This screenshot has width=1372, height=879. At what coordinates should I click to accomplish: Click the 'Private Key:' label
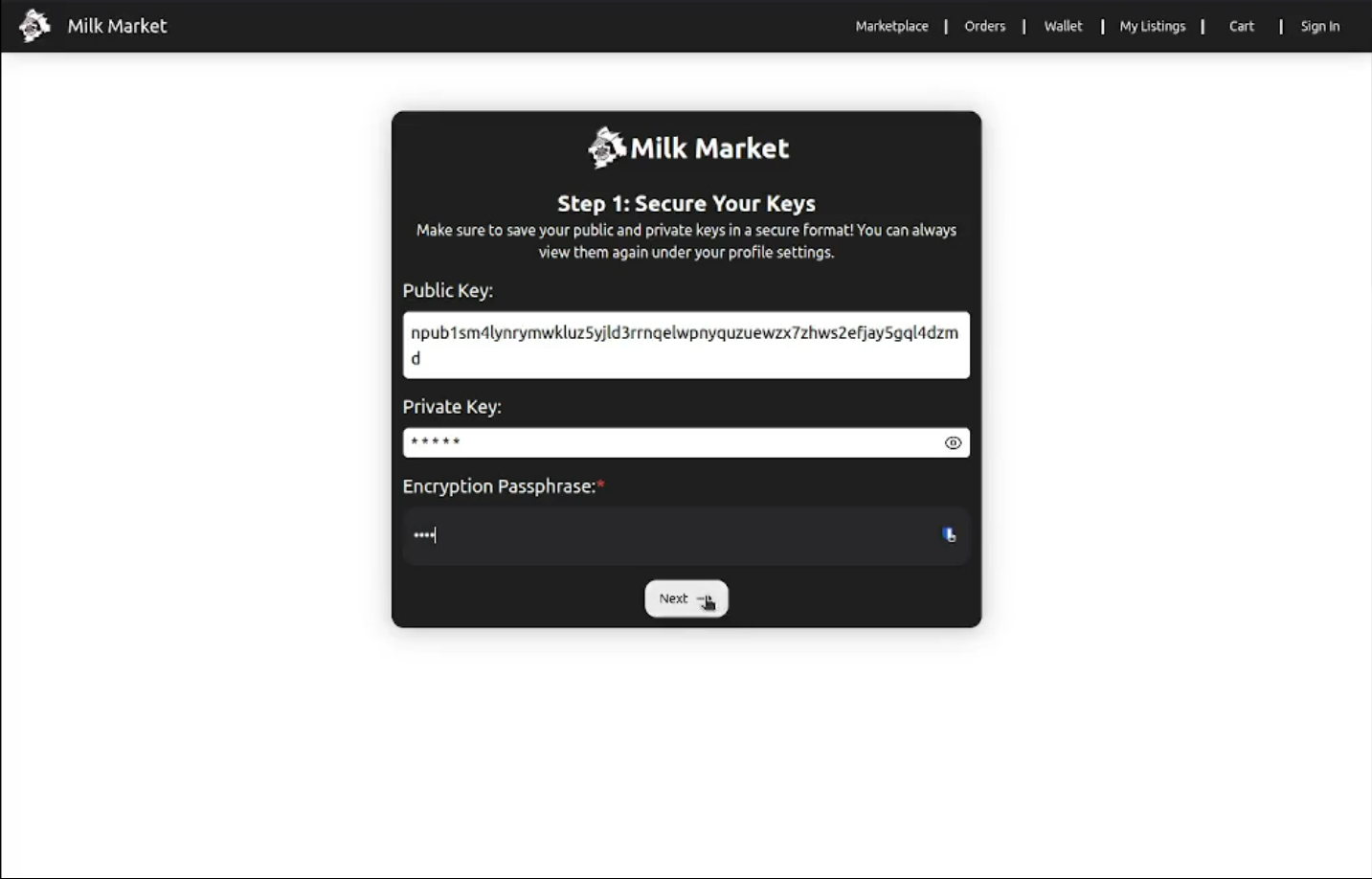point(451,407)
